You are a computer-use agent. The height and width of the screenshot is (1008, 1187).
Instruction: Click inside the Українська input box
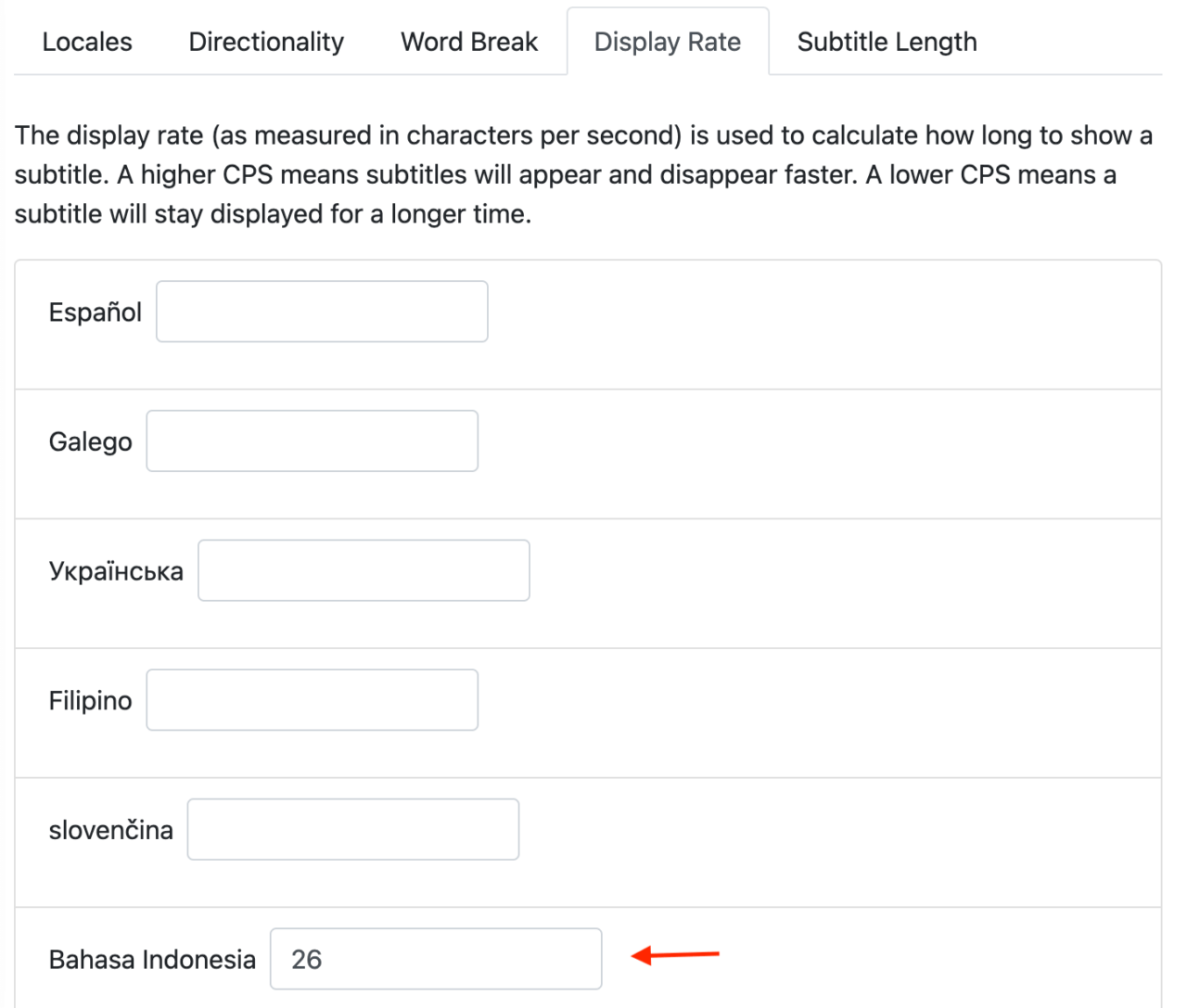click(363, 570)
